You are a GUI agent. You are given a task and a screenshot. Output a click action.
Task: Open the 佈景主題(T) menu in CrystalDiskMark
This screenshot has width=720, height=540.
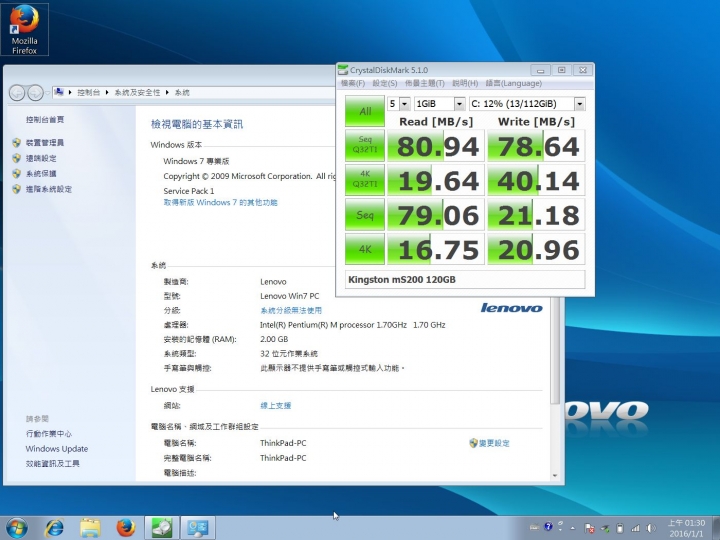[425, 83]
